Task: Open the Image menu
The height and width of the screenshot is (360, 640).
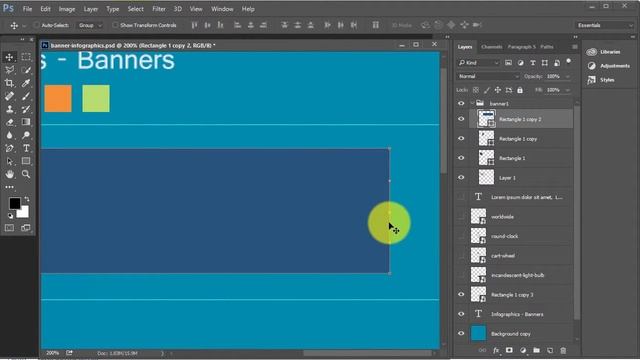Action: 67,9
